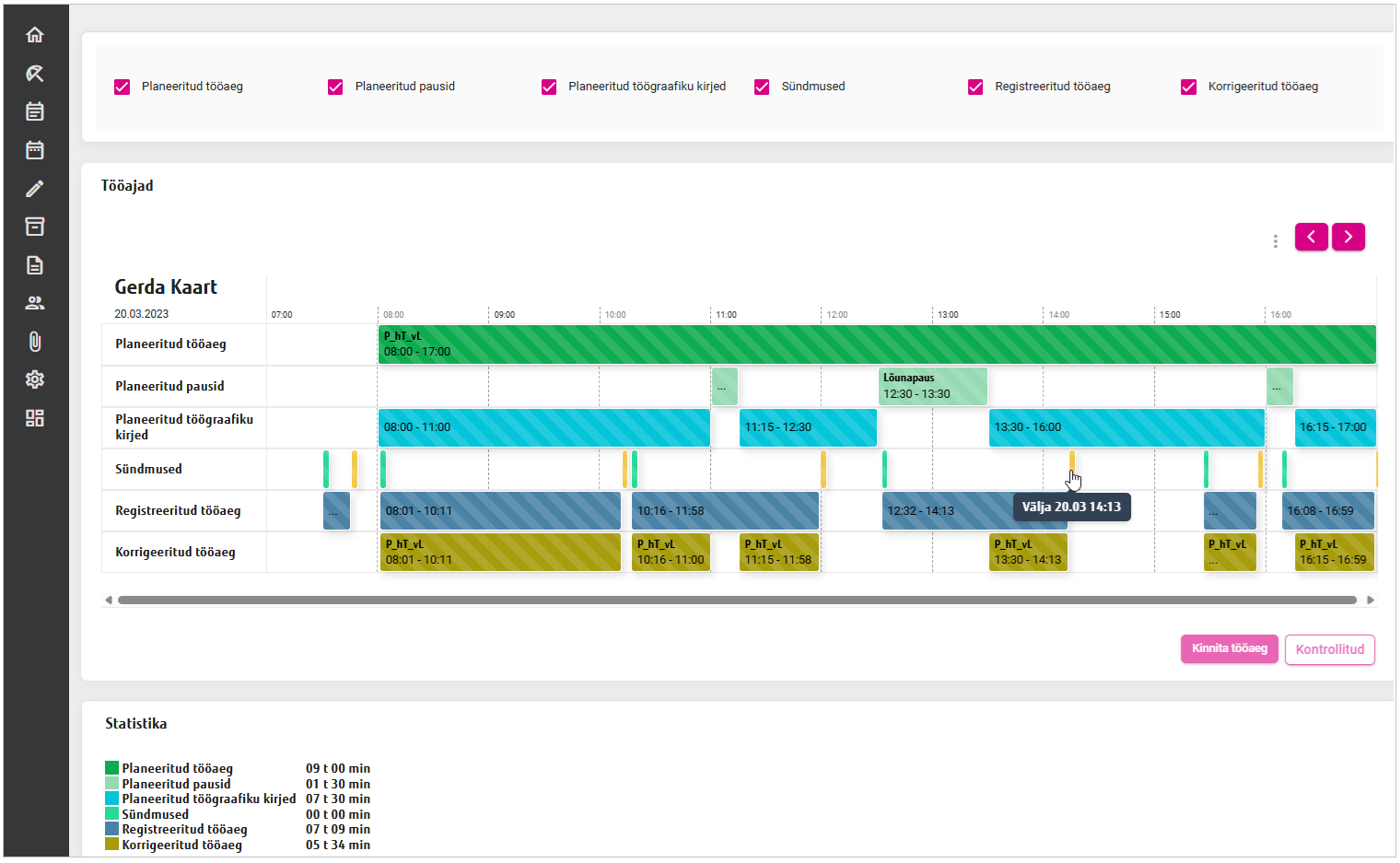Click the beach umbrella icon in sidebar
This screenshot has width=1400, height=863.
pyautogui.click(x=35, y=74)
